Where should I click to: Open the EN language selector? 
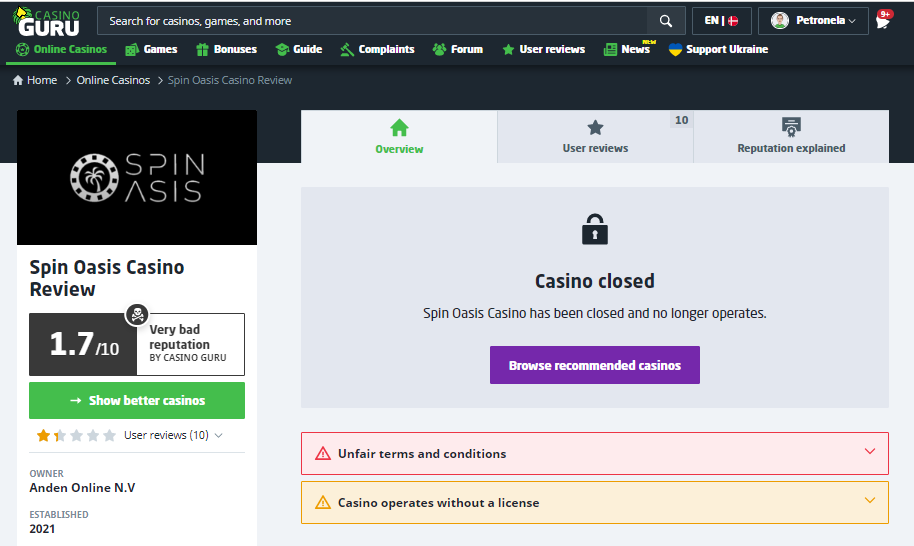click(720, 21)
